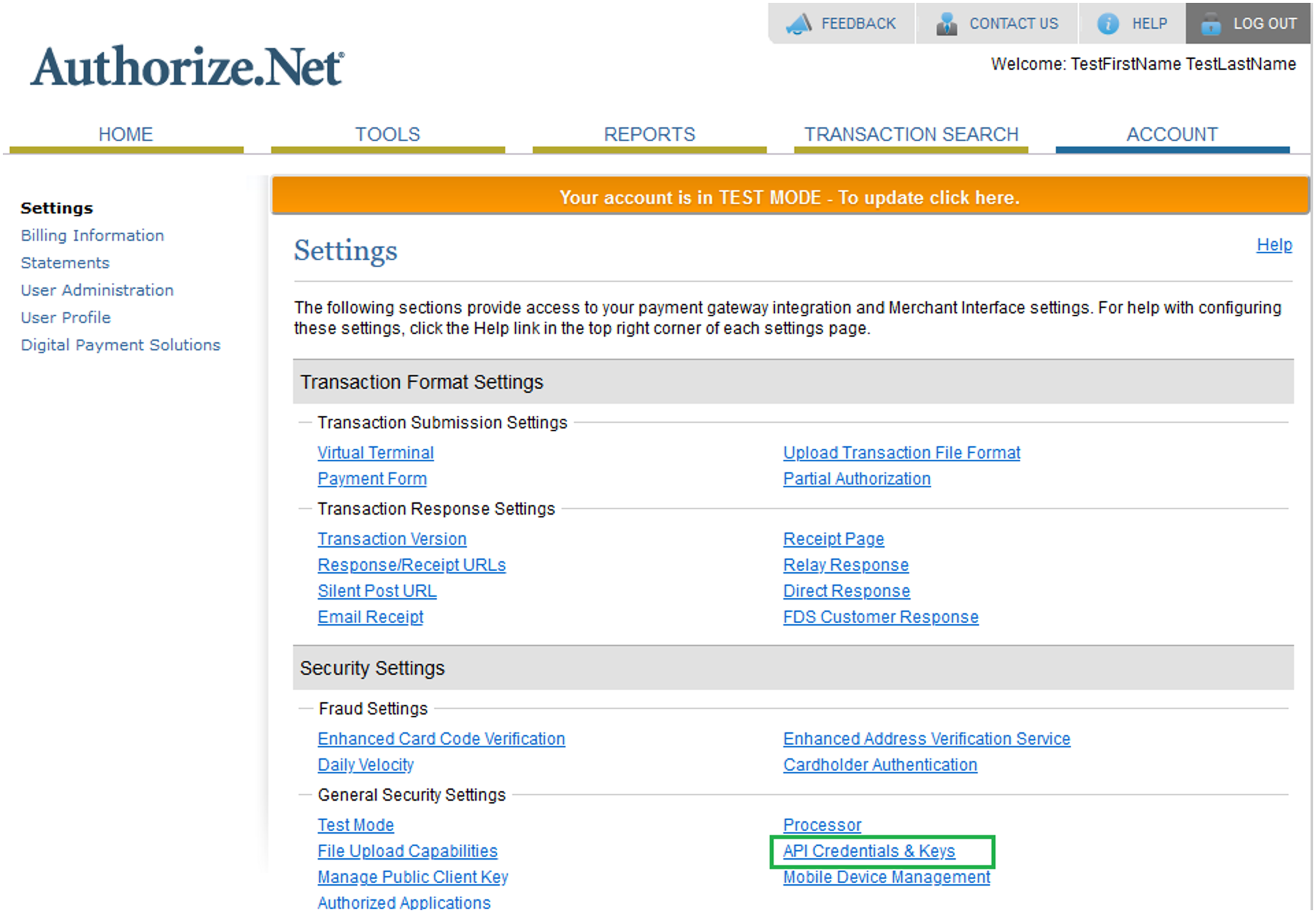Image resolution: width=1316 pixels, height=913 pixels.
Task: Open the FEEDBACK button text
Action: (x=859, y=24)
